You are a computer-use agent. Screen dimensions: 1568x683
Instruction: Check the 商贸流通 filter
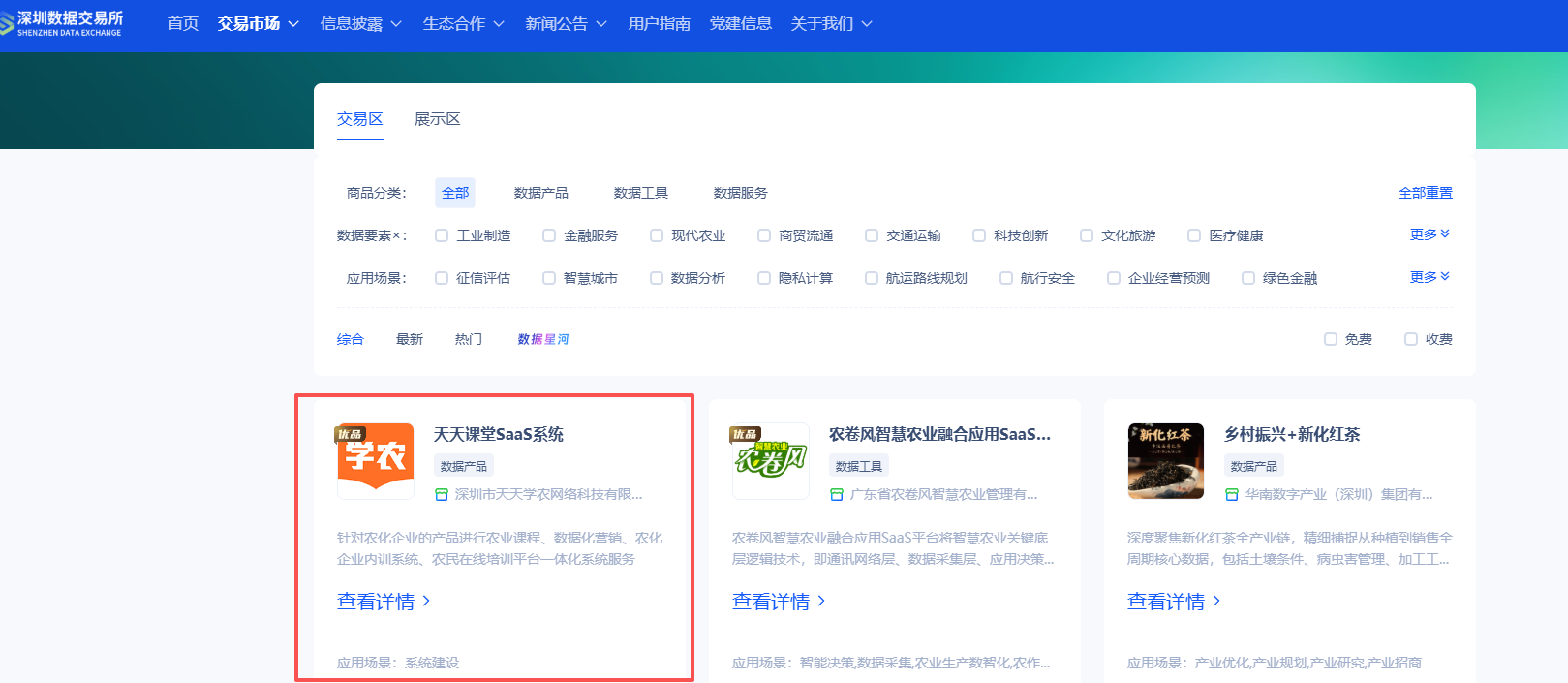[x=764, y=235]
